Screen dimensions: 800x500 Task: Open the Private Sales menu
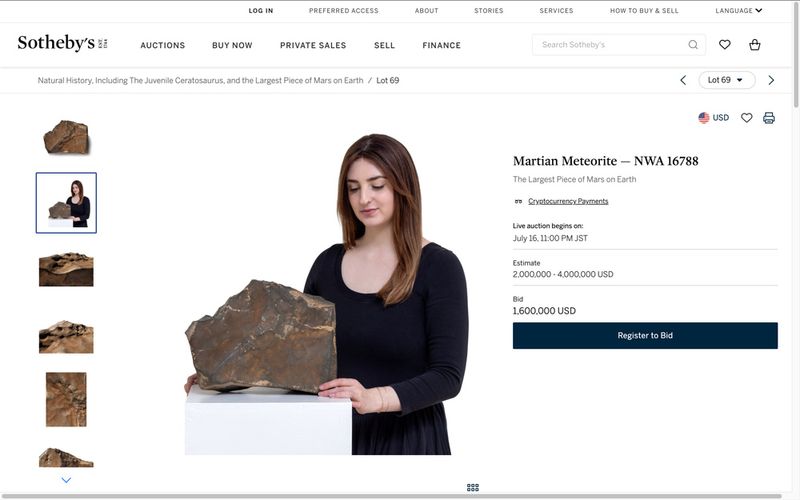point(313,45)
